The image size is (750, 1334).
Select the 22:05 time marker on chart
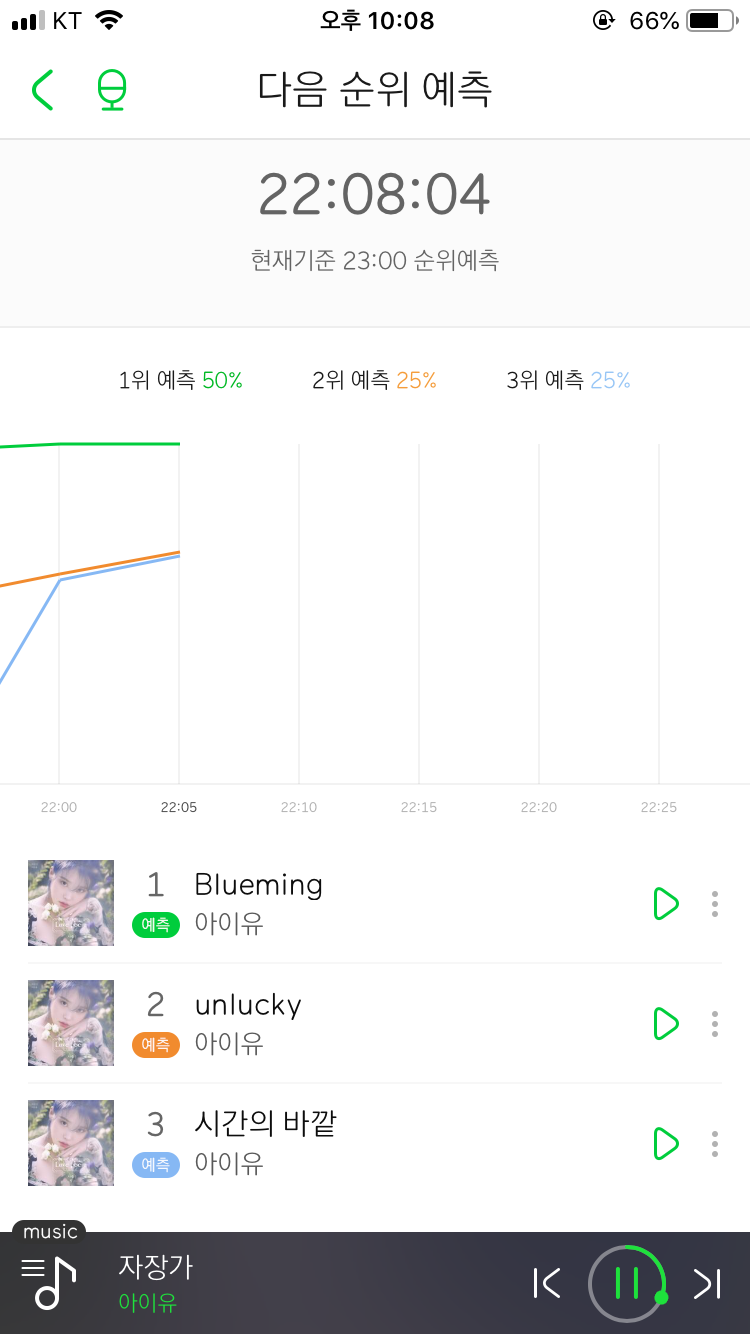coord(179,807)
